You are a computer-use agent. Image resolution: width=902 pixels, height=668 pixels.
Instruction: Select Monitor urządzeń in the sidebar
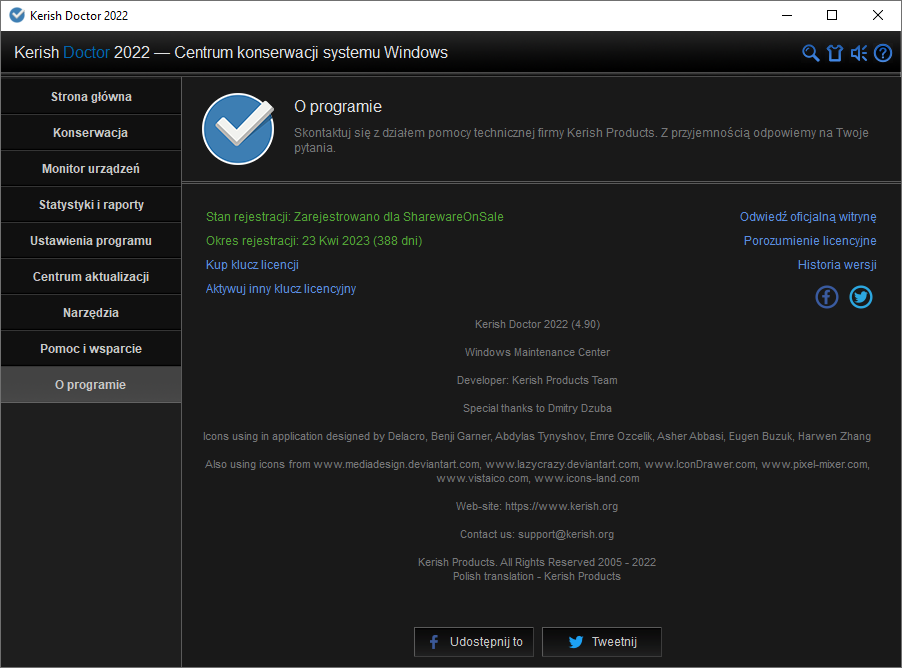tap(91, 169)
